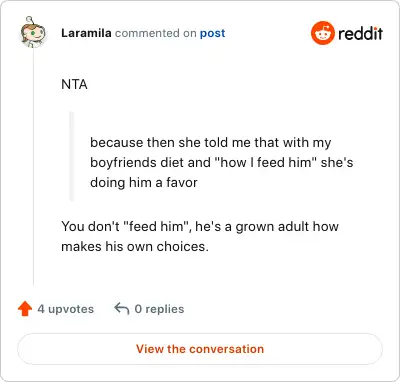Click the reply arrow icon
The image size is (400, 382).
point(122,309)
